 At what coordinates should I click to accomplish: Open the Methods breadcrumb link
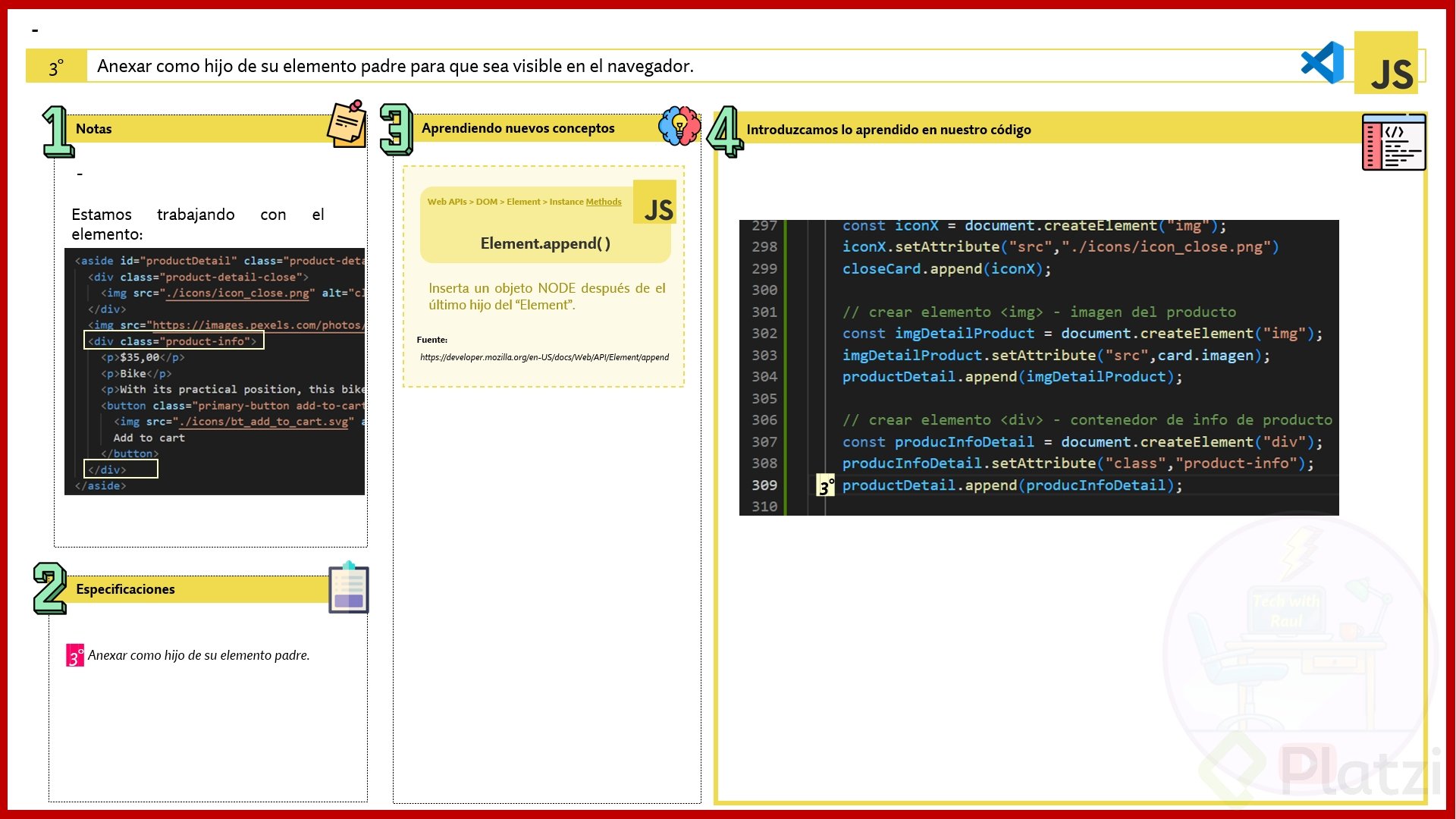tap(604, 202)
